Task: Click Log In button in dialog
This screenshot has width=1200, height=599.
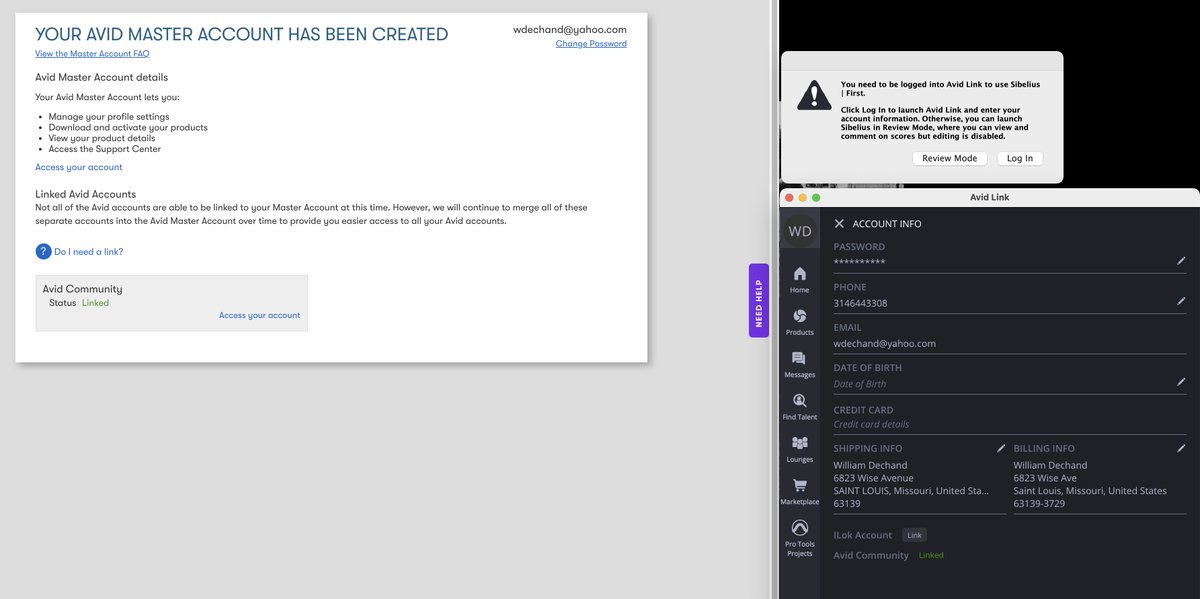Action: (1020, 158)
